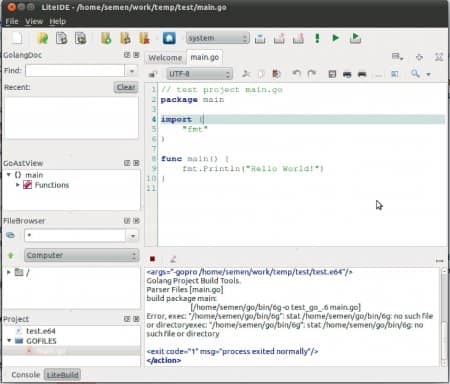Click the first printer icon
Screen dimensions: 450x384
[x=347, y=74]
